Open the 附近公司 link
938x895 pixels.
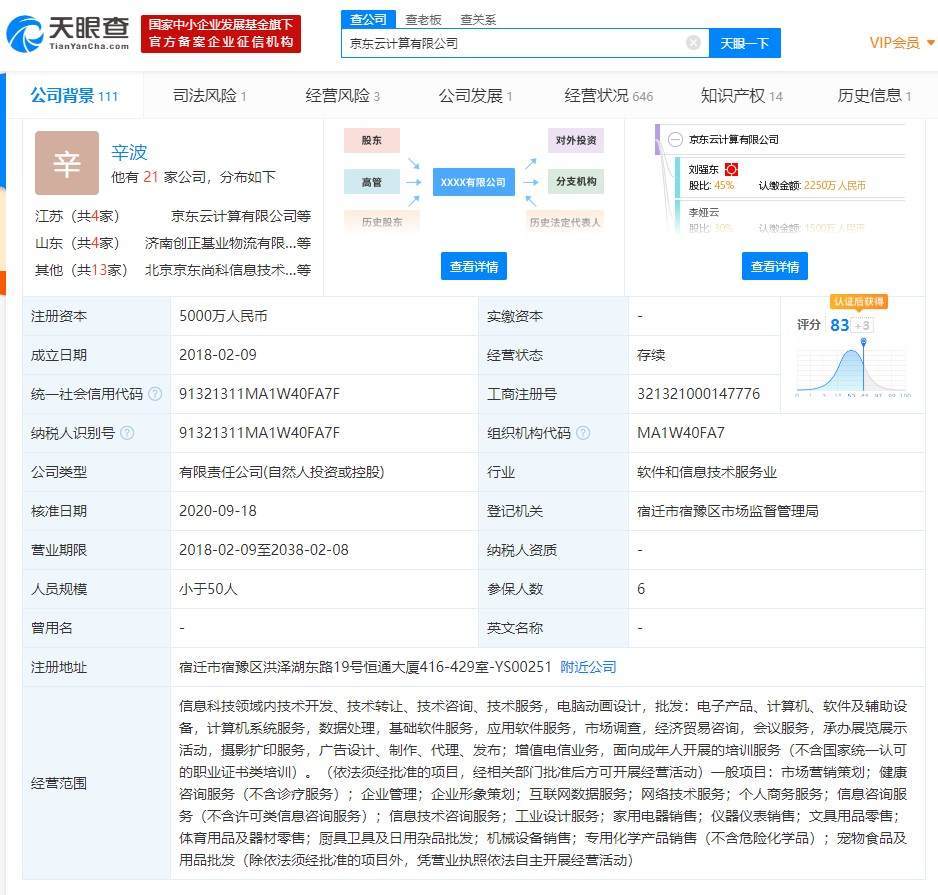pyautogui.click(x=588, y=667)
